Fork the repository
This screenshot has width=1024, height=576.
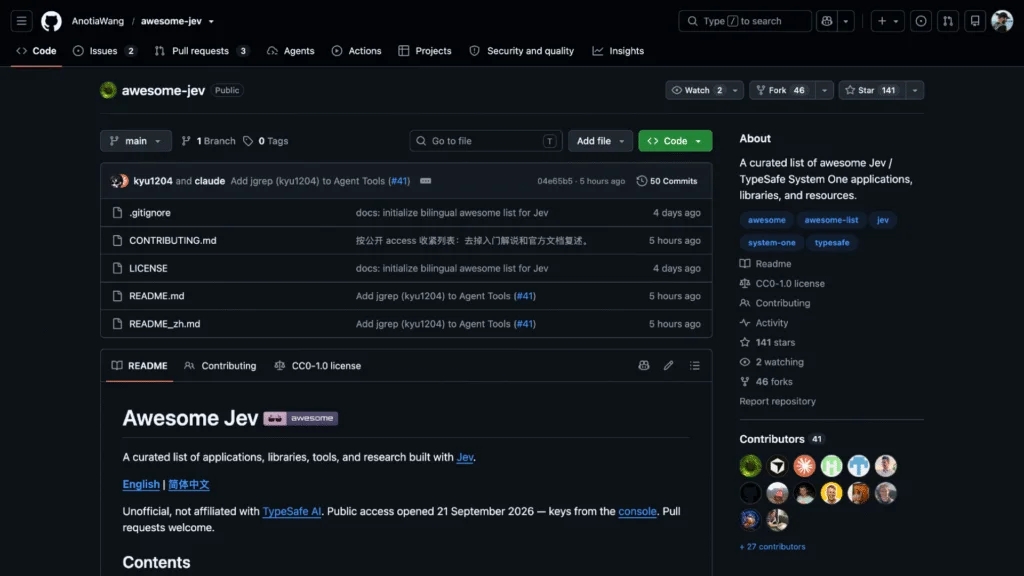click(x=782, y=90)
